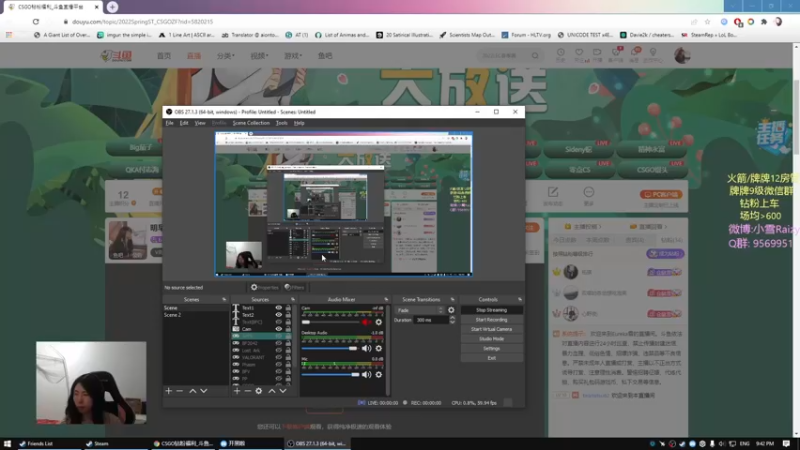Image resolution: width=800 pixels, height=450 pixels.
Task: Undock the Sources panel via its float icon
Action: click(293, 299)
